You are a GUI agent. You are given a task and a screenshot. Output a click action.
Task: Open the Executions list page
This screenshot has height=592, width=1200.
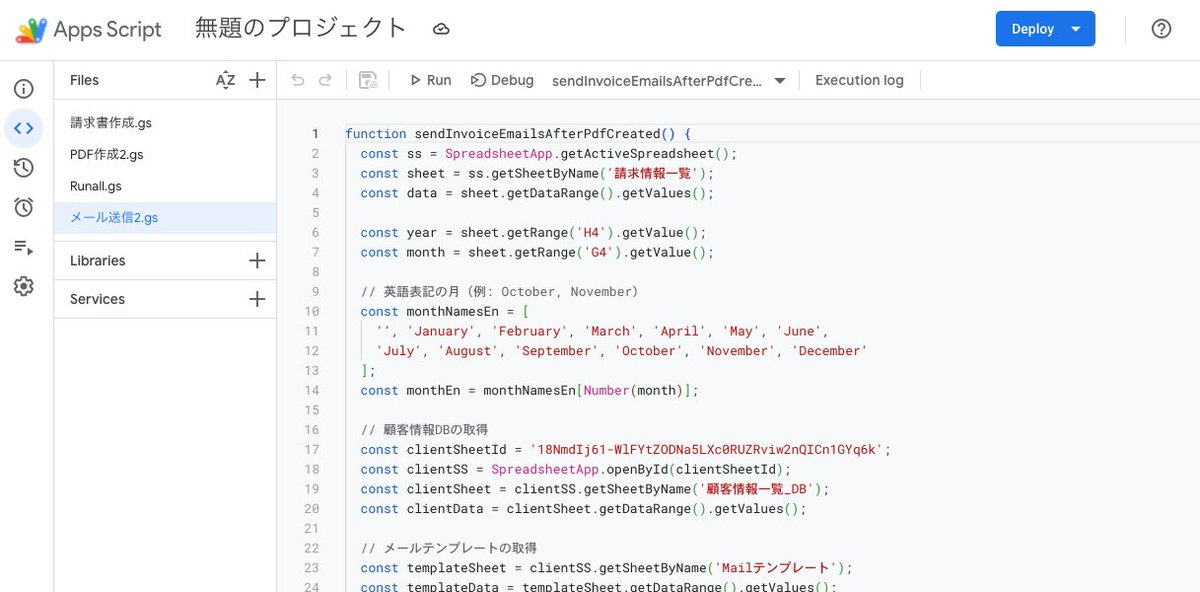point(23,247)
